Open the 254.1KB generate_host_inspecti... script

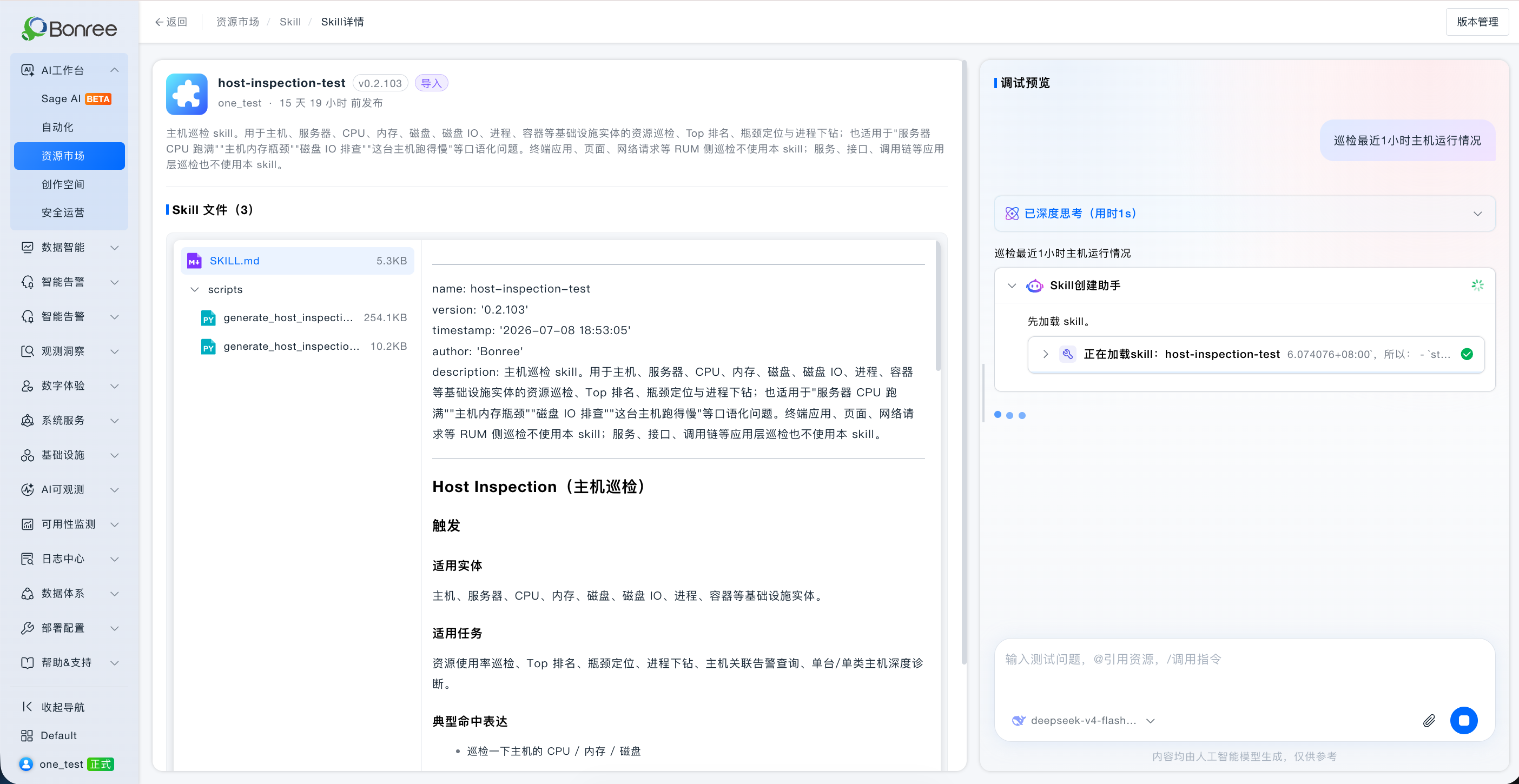pyautogui.click(x=297, y=318)
